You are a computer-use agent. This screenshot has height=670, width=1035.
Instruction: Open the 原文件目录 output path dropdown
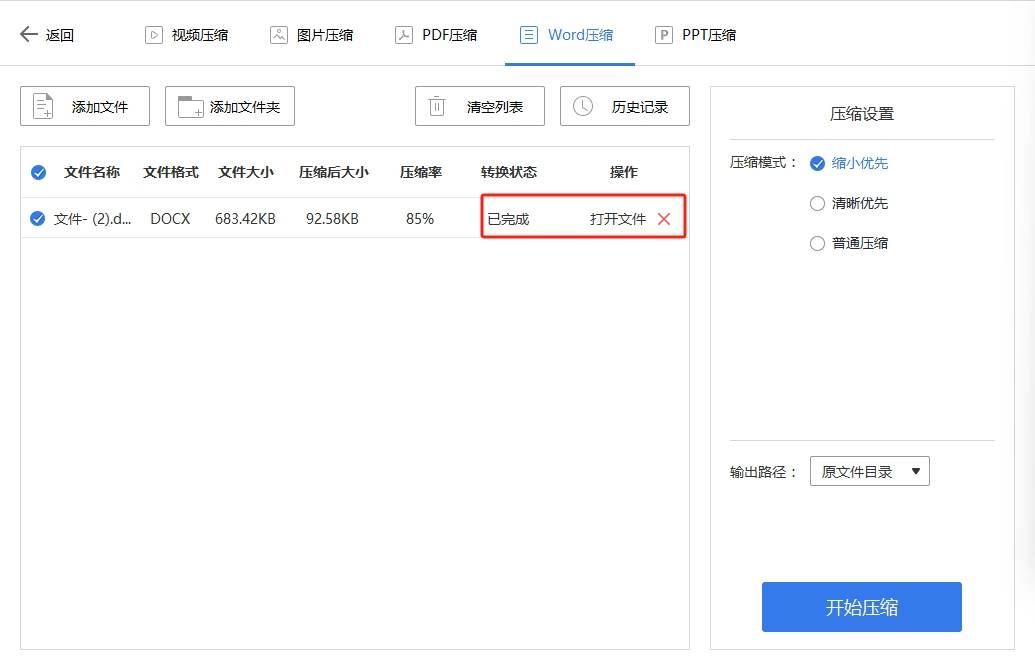click(869, 471)
